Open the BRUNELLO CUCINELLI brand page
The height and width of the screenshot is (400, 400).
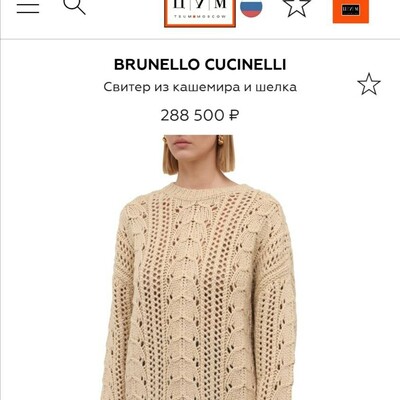pos(200,65)
